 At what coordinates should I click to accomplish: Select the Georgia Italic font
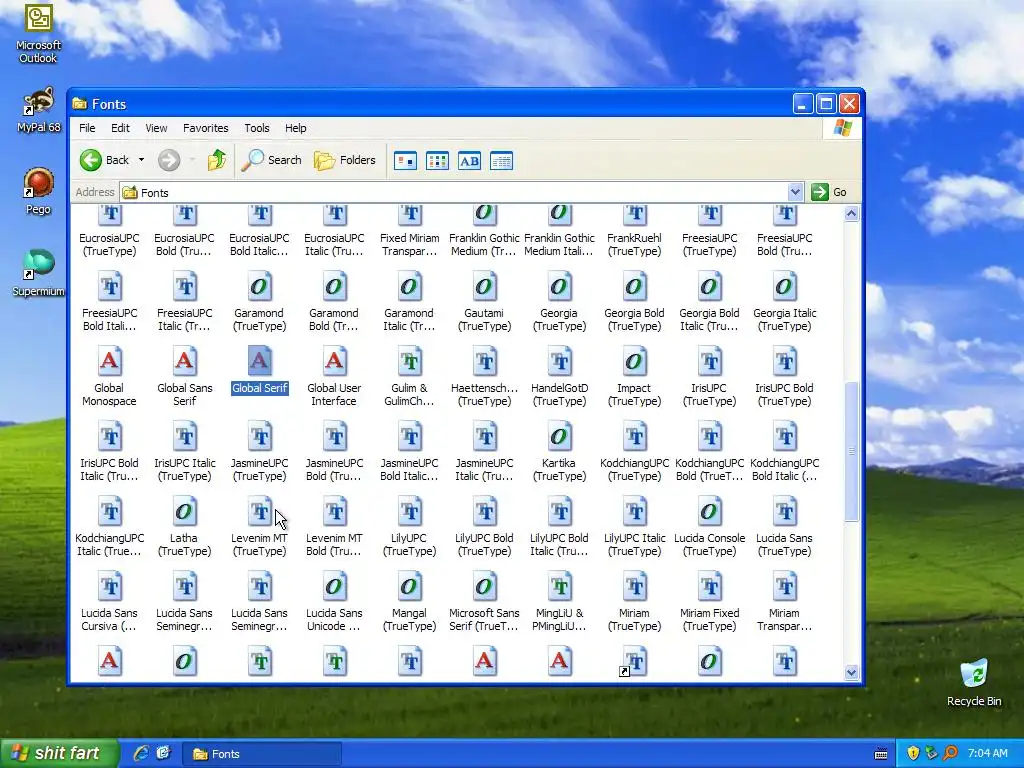click(x=784, y=301)
